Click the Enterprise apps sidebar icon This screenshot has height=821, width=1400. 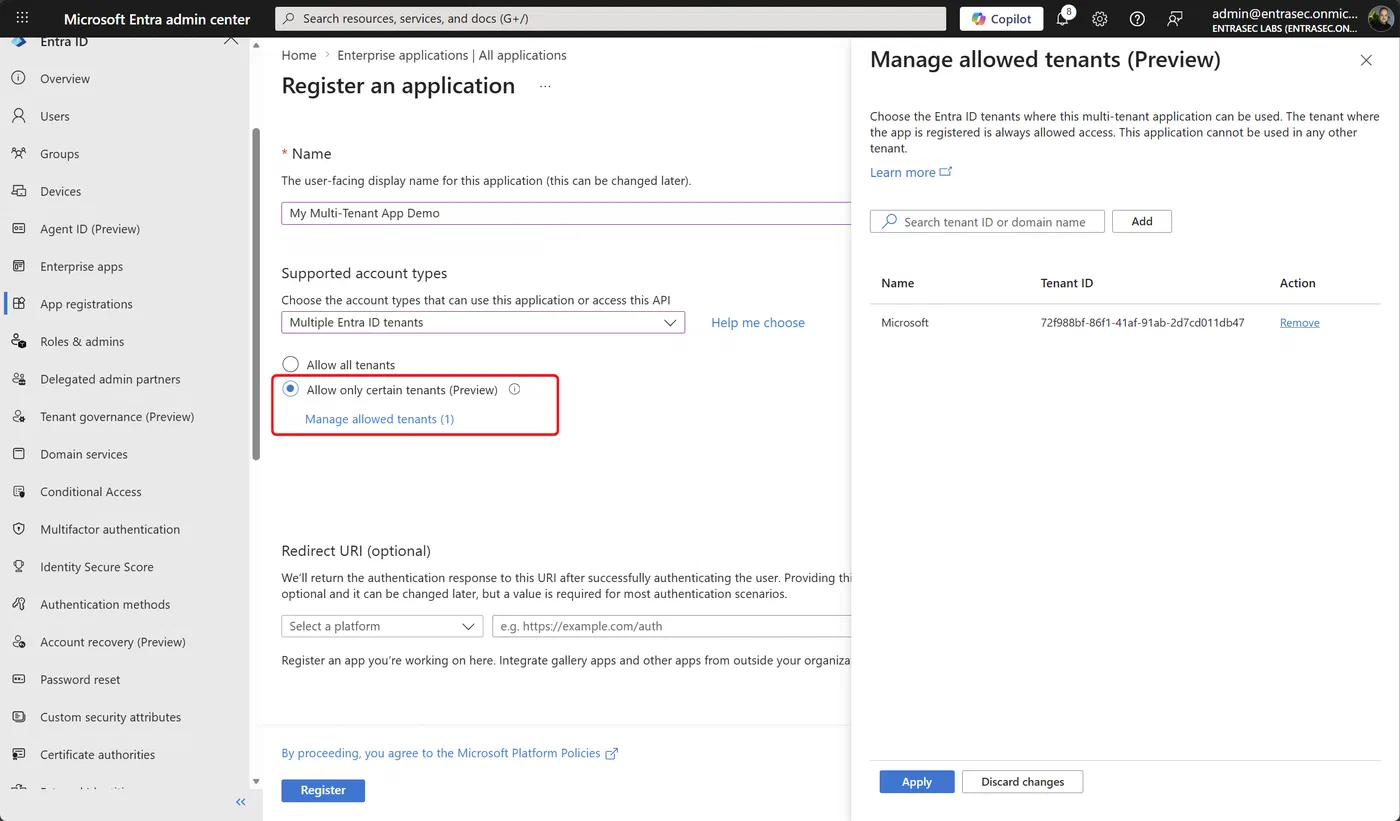(x=19, y=266)
